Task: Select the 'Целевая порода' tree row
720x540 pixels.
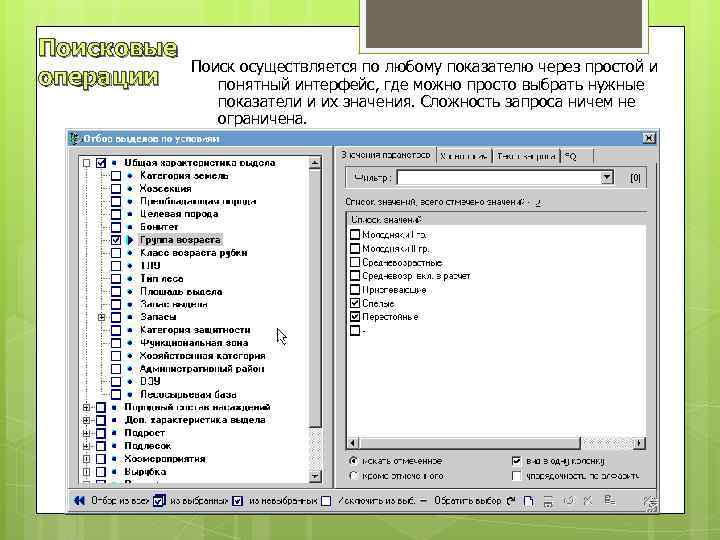Action: click(179, 214)
